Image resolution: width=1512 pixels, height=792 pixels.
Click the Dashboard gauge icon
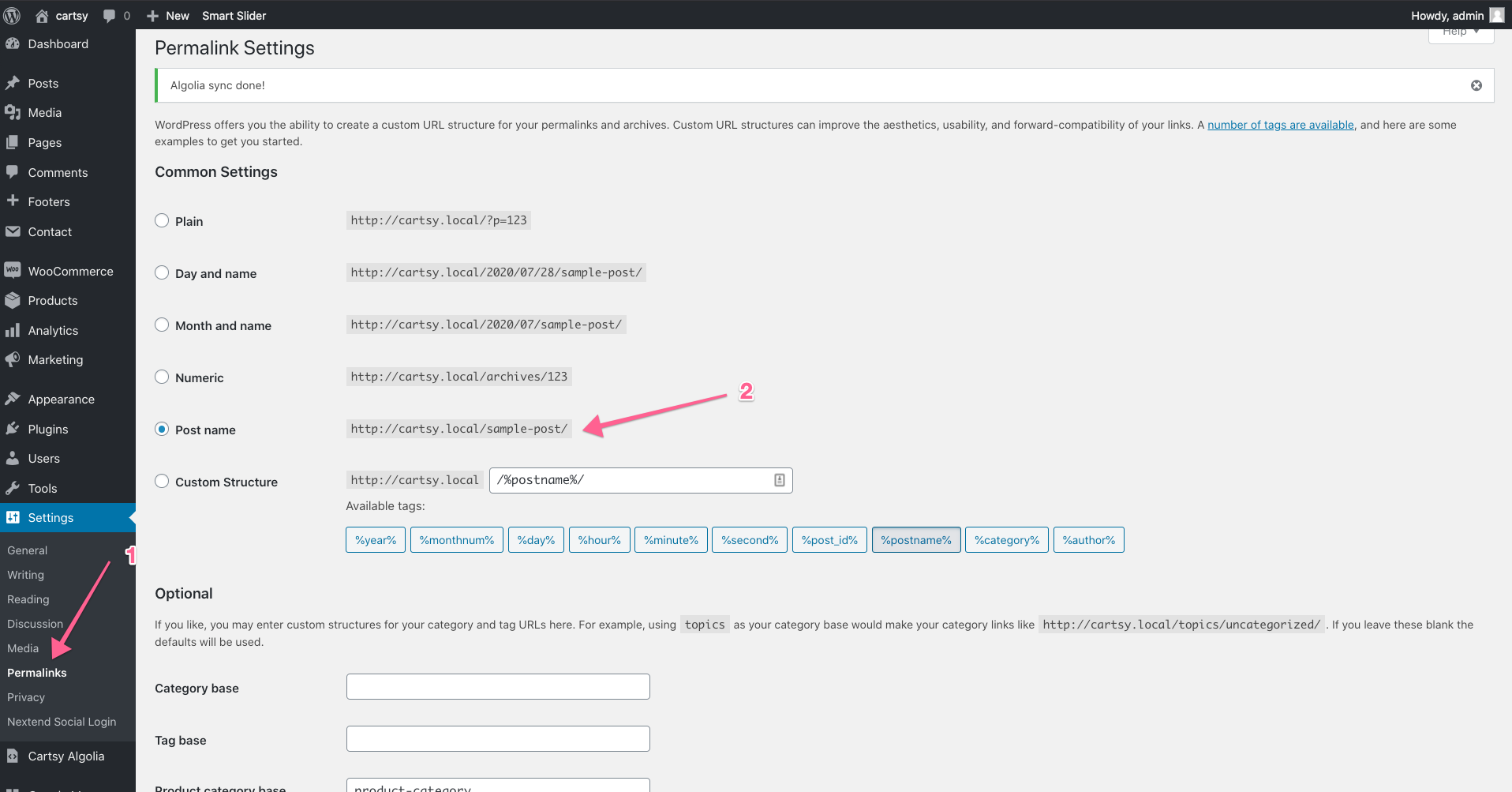tap(13, 44)
